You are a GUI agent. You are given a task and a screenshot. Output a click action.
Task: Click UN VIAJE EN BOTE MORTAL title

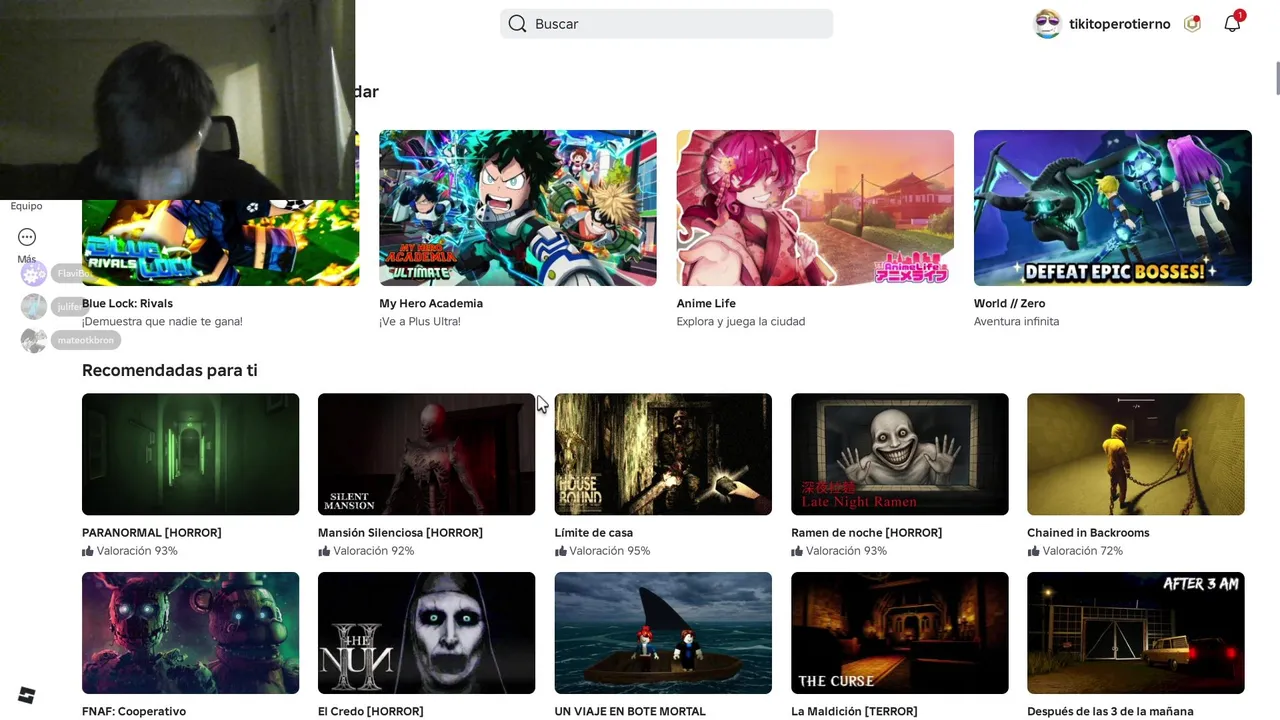point(630,712)
